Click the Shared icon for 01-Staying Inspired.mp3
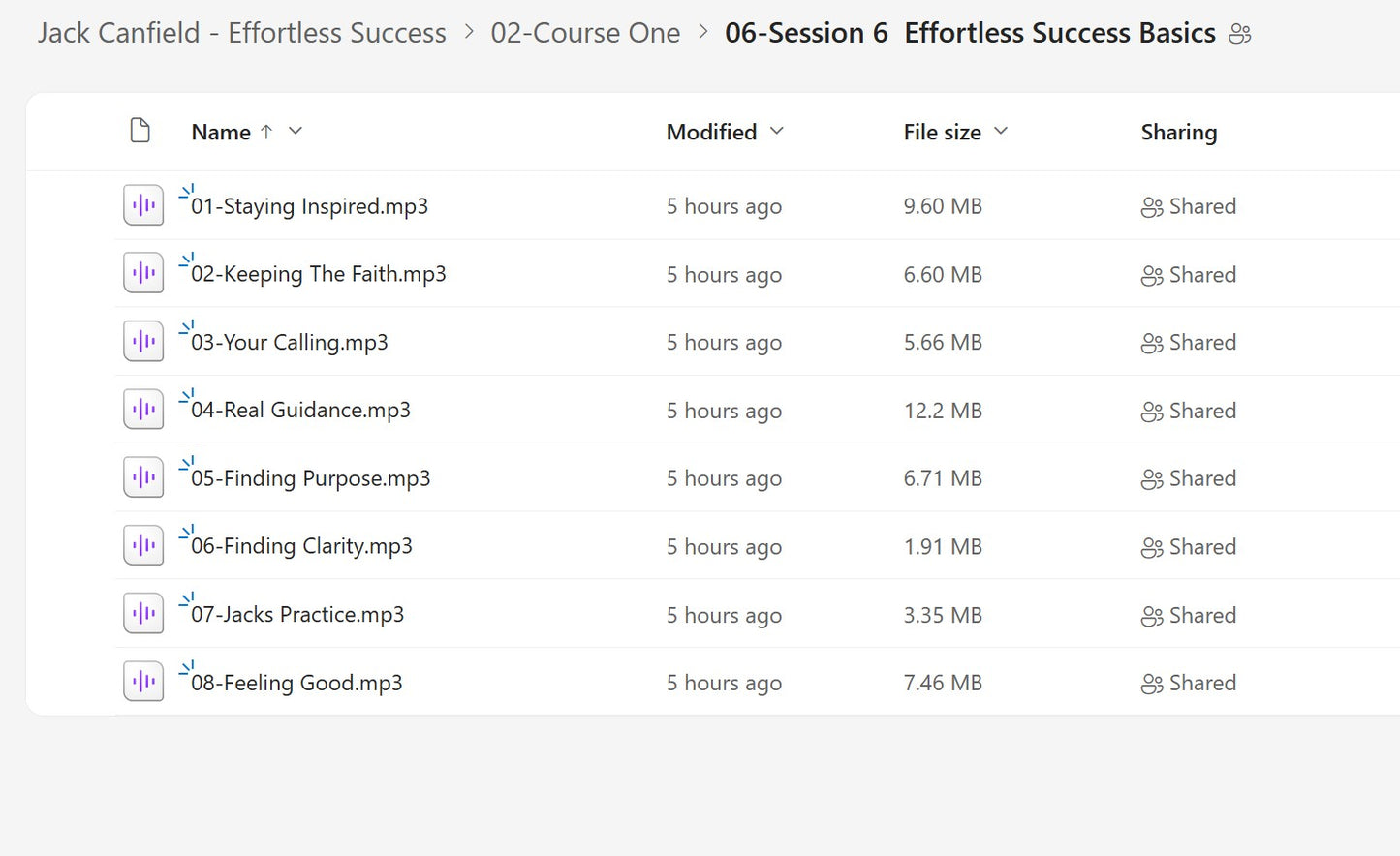The width and height of the screenshot is (1400, 856). (1151, 206)
